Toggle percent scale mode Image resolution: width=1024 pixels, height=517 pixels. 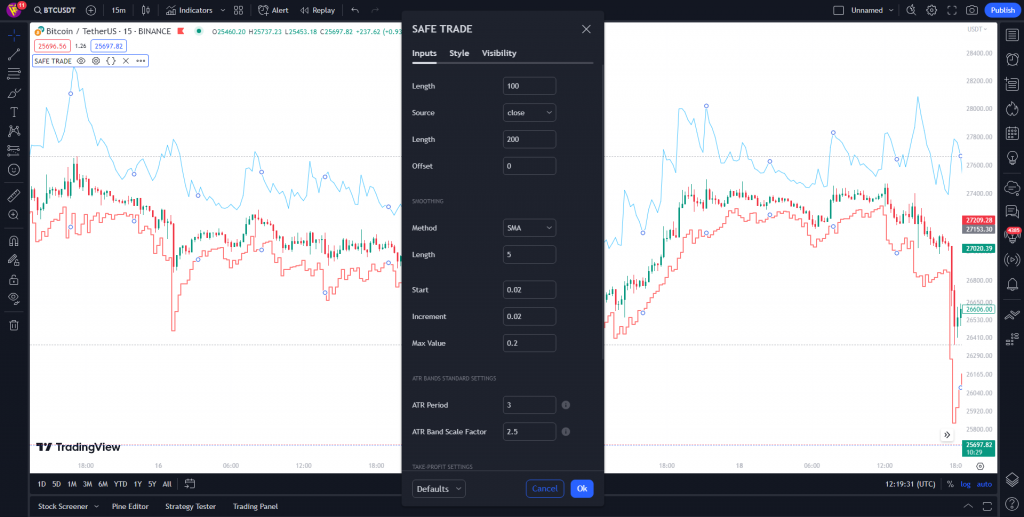(950, 484)
